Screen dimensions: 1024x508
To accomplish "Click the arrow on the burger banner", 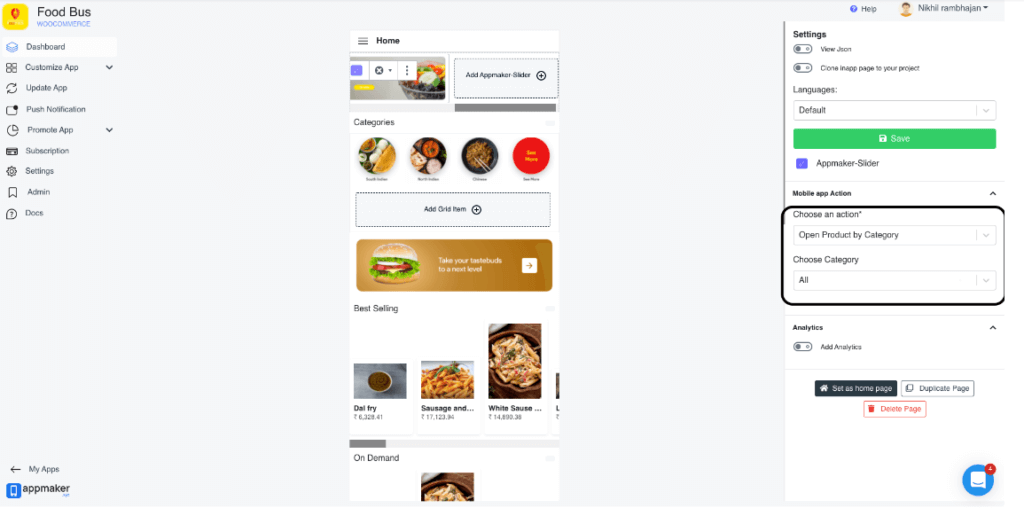I will 530,265.
